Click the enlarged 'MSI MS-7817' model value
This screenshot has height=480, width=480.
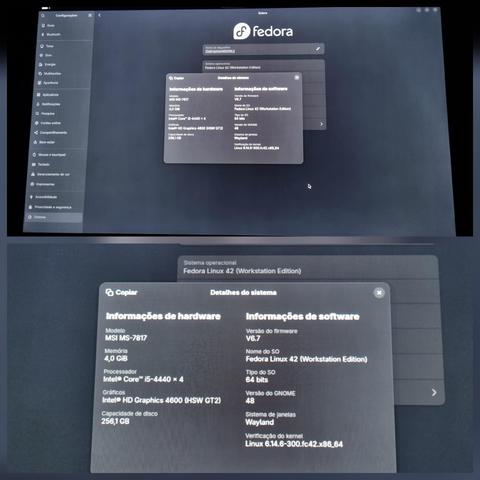coord(126,338)
